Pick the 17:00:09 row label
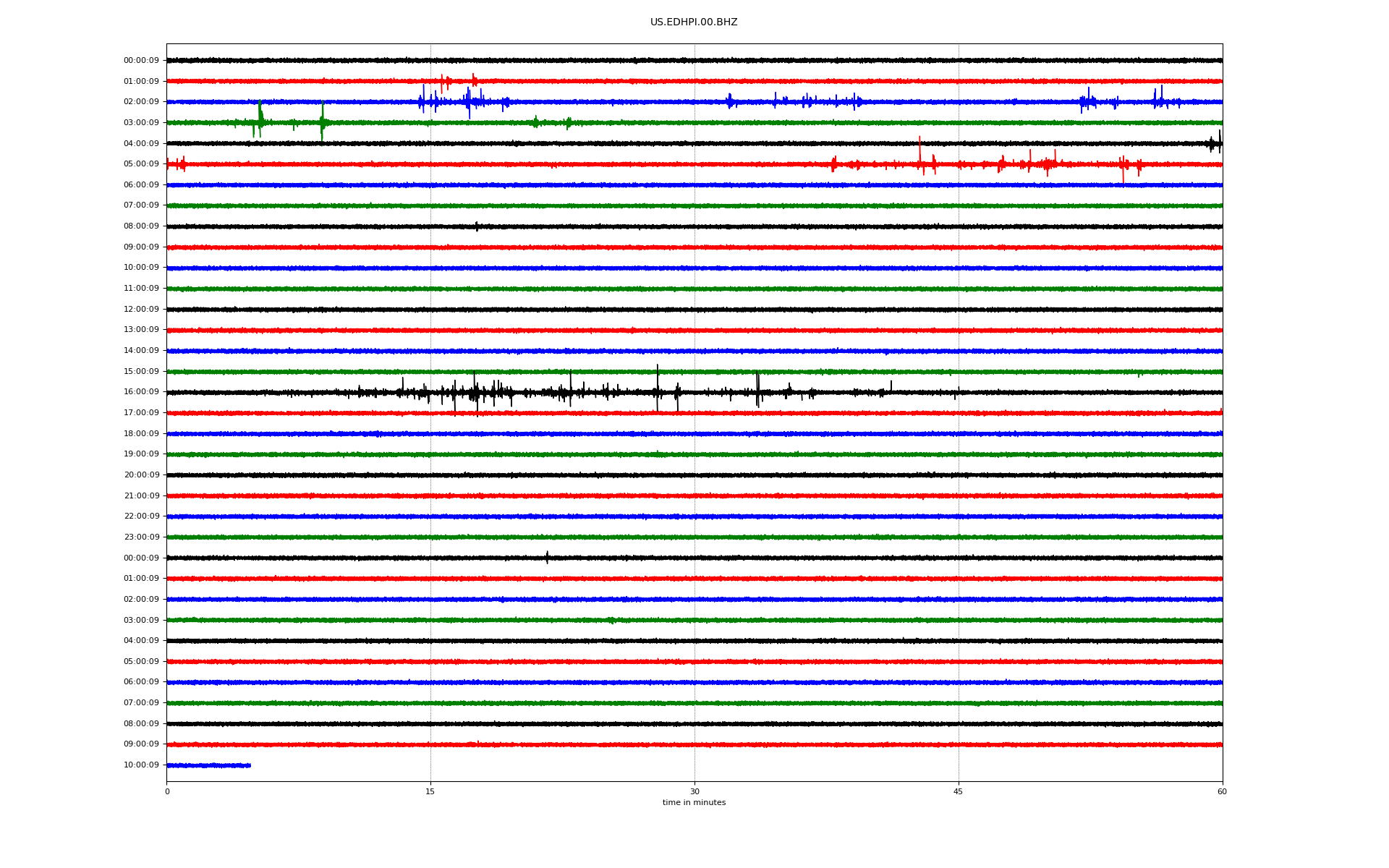The width and height of the screenshot is (1389, 868). pyautogui.click(x=141, y=413)
